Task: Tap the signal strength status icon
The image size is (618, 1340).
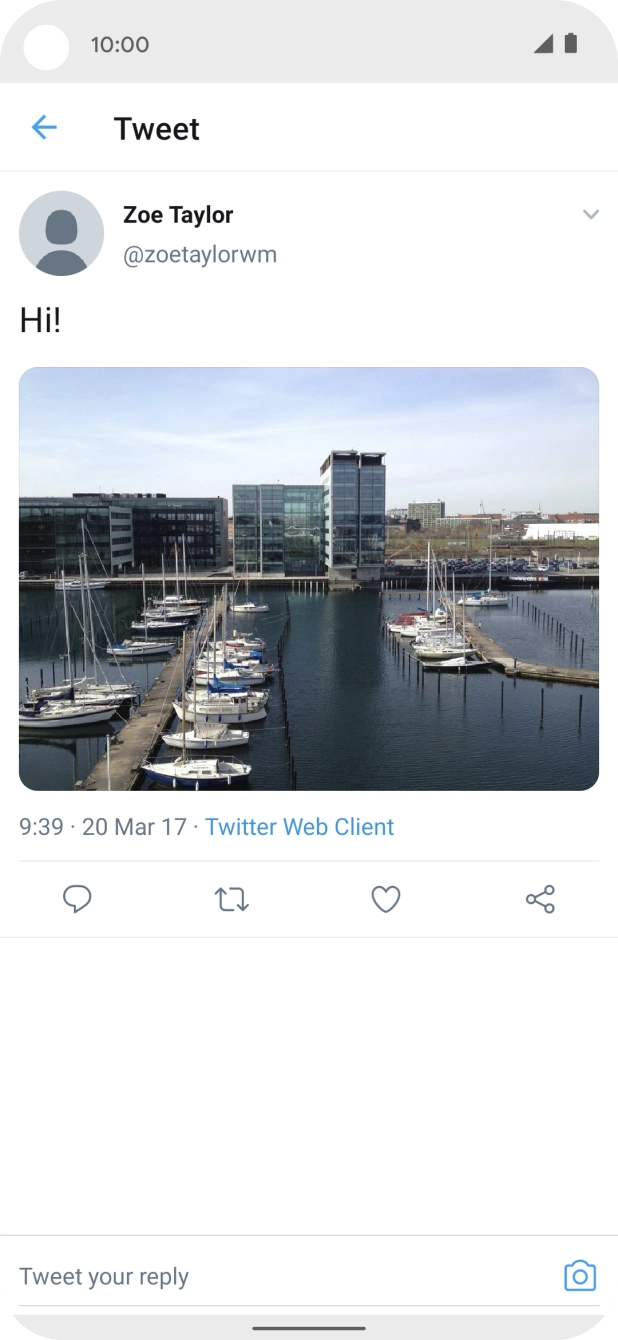Action: tap(543, 44)
